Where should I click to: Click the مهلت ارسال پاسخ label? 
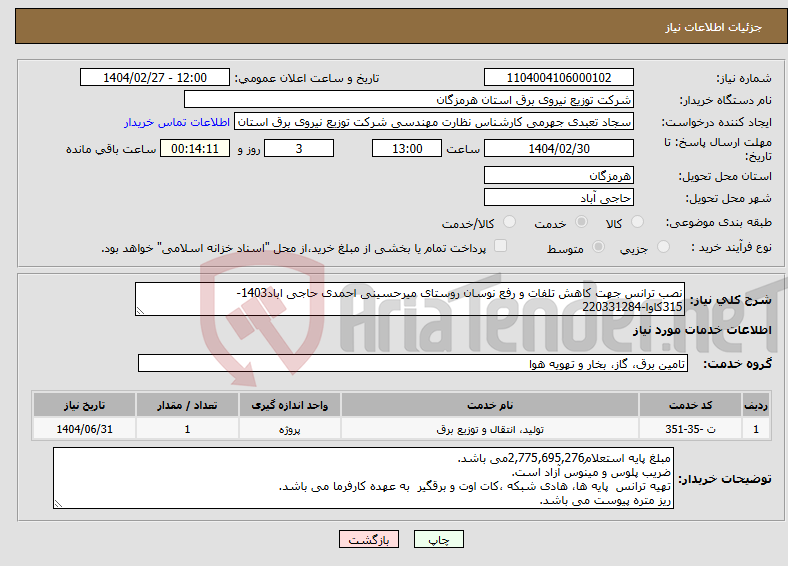click(718, 149)
